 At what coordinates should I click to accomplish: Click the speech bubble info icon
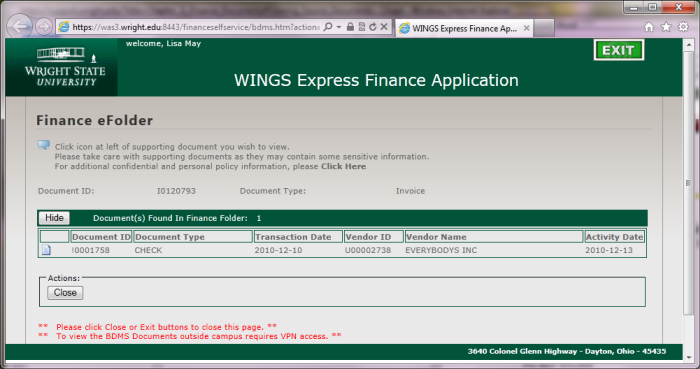click(x=44, y=145)
